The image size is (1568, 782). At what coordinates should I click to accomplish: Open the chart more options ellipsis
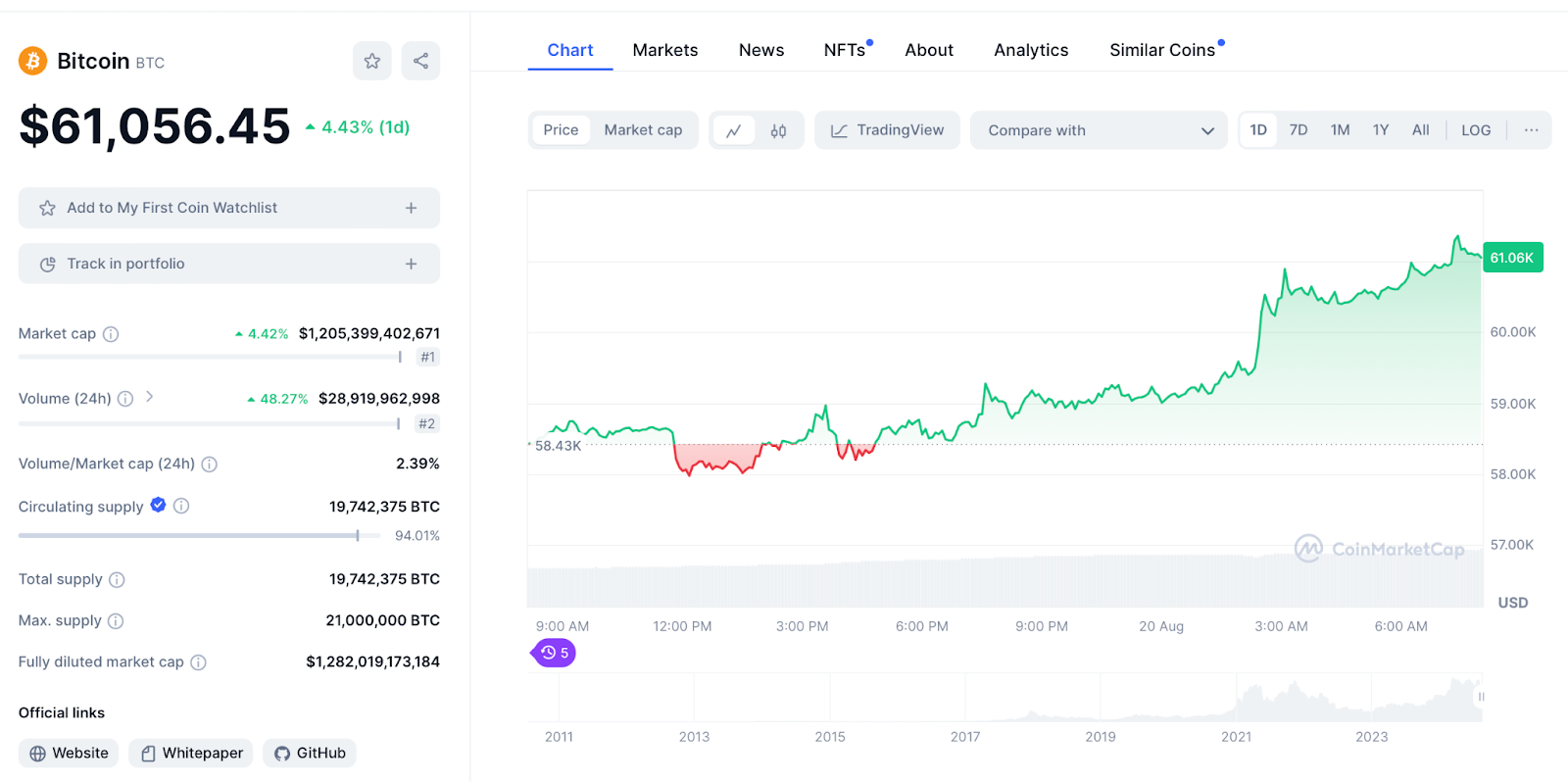point(1531,130)
